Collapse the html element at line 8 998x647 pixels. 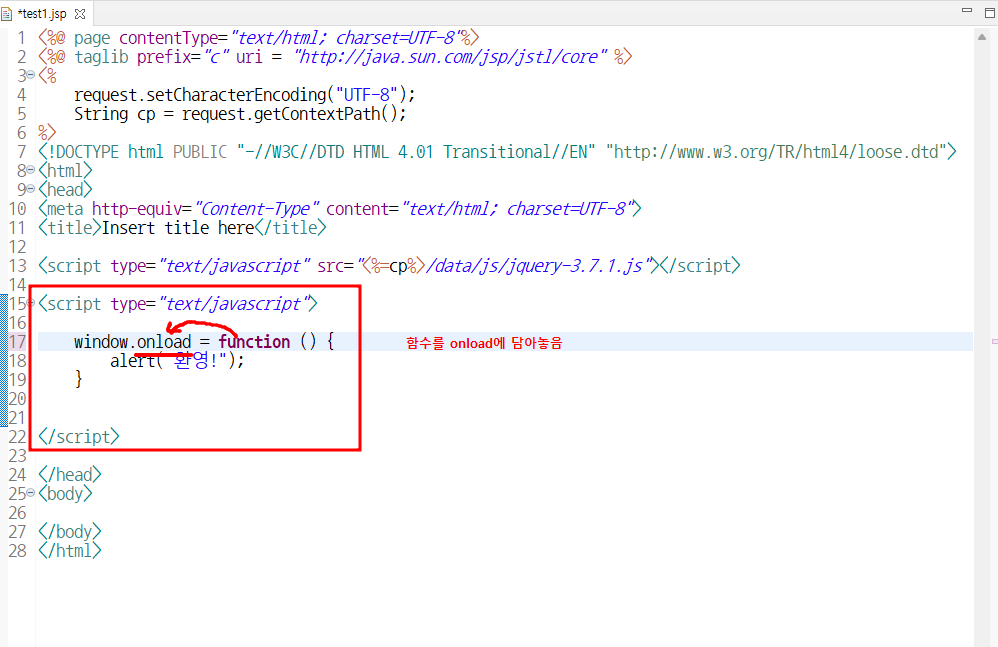[x=31, y=170]
